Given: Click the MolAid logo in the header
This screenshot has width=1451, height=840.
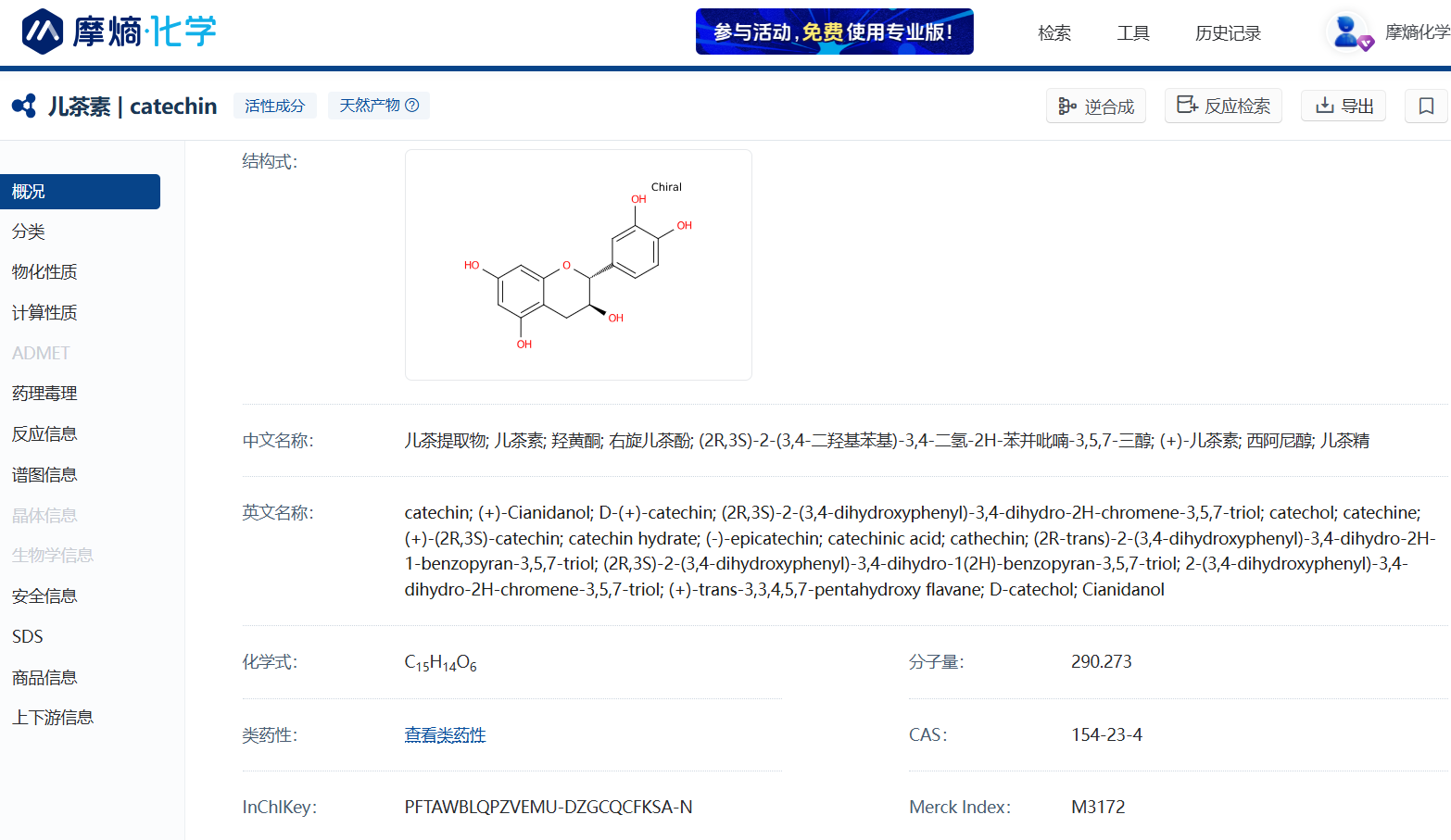Looking at the screenshot, I should tap(119, 31).
